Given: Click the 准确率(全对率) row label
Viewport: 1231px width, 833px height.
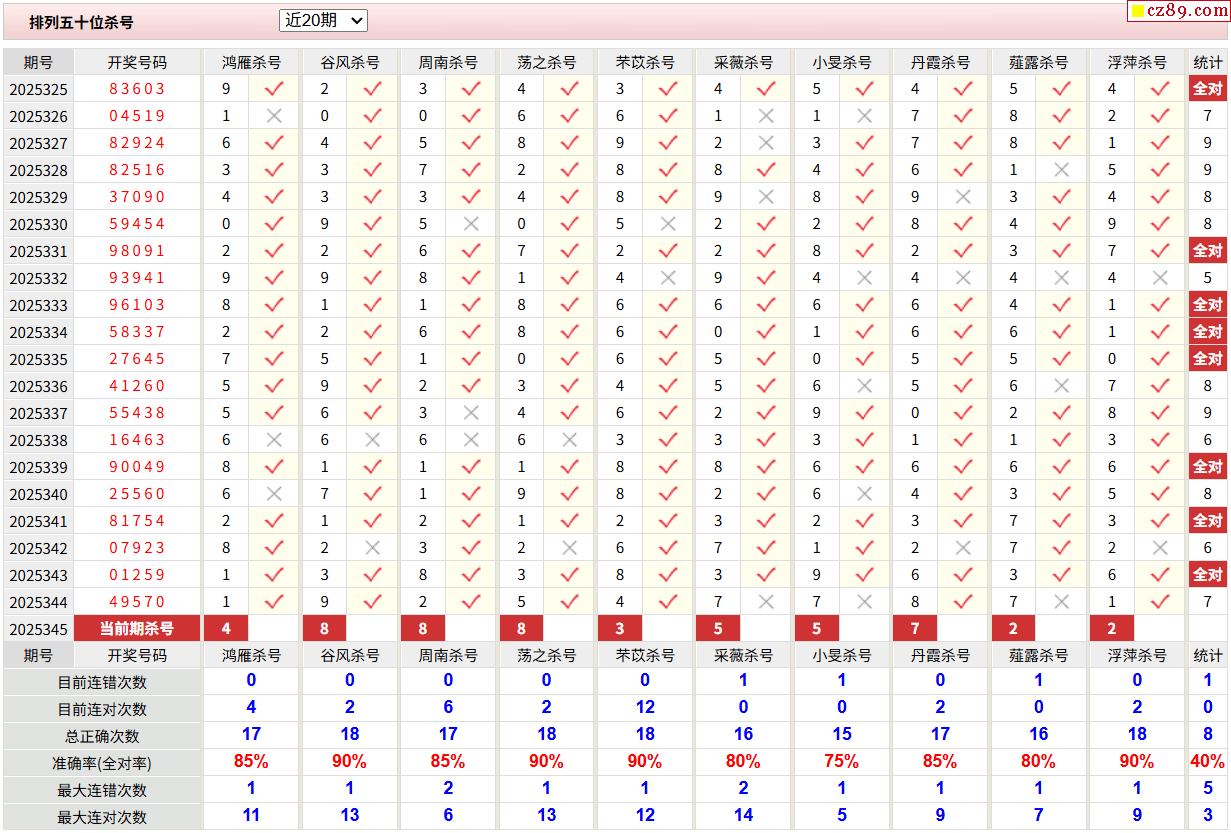Looking at the screenshot, I should pyautogui.click(x=102, y=763).
